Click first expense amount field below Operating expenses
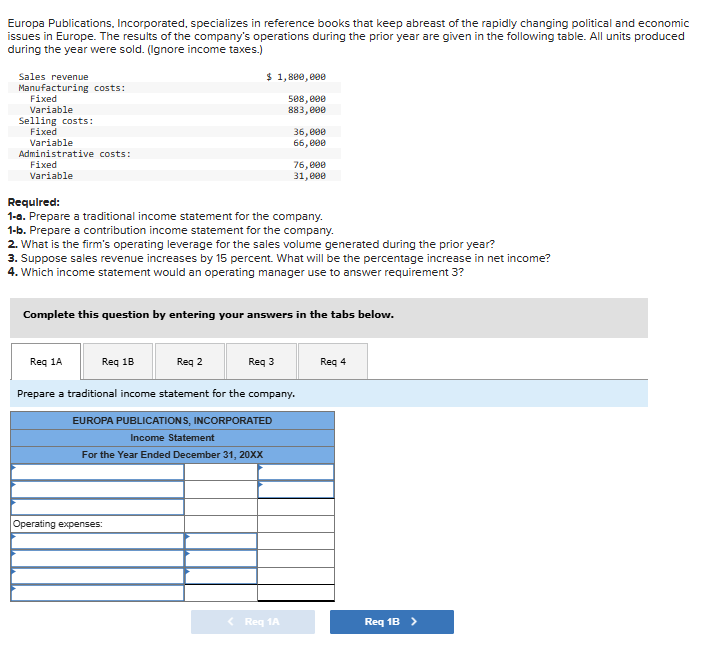Viewport: 708px width, 647px height. pos(221,541)
